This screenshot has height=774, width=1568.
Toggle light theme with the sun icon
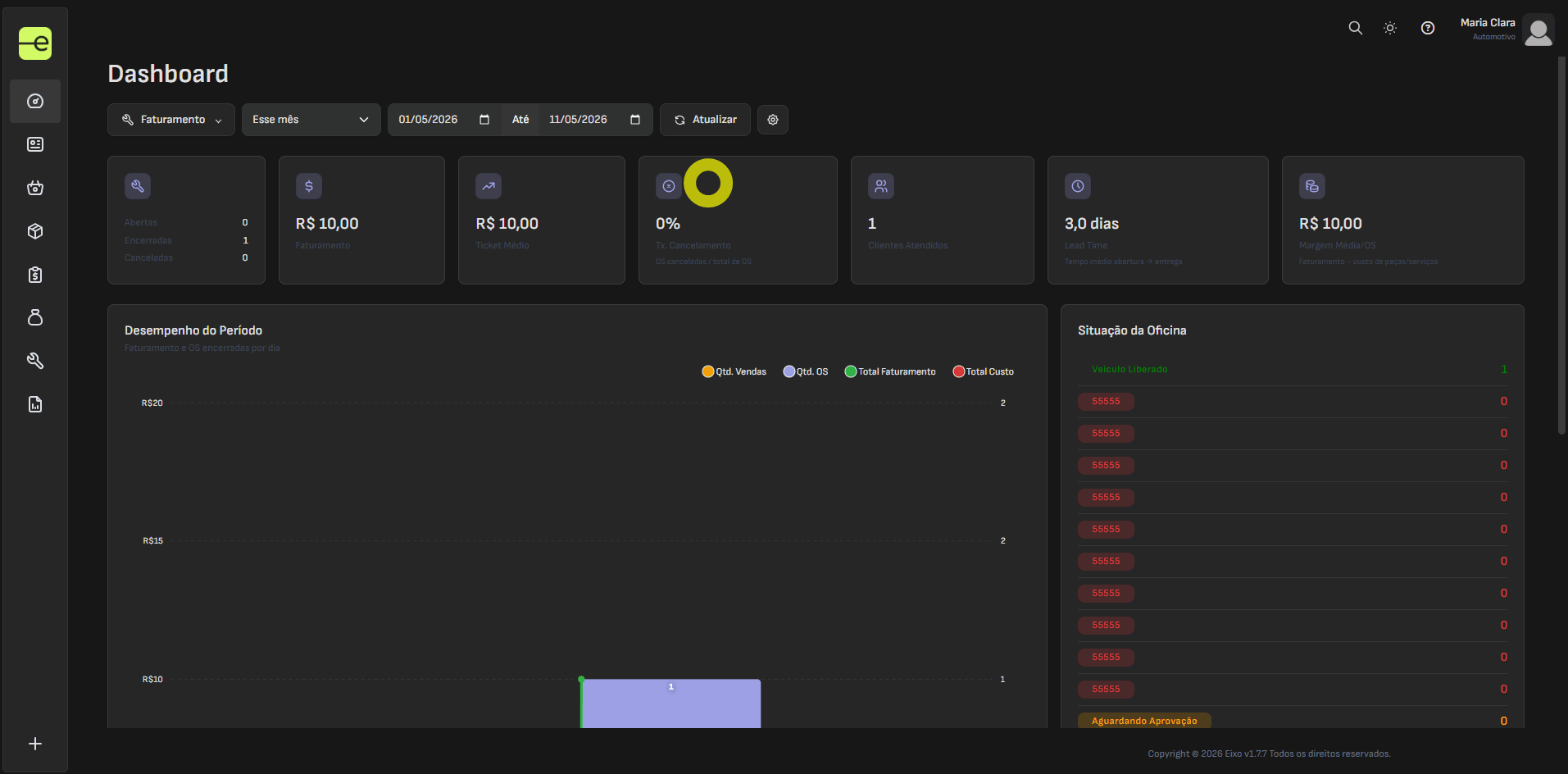(x=1390, y=28)
